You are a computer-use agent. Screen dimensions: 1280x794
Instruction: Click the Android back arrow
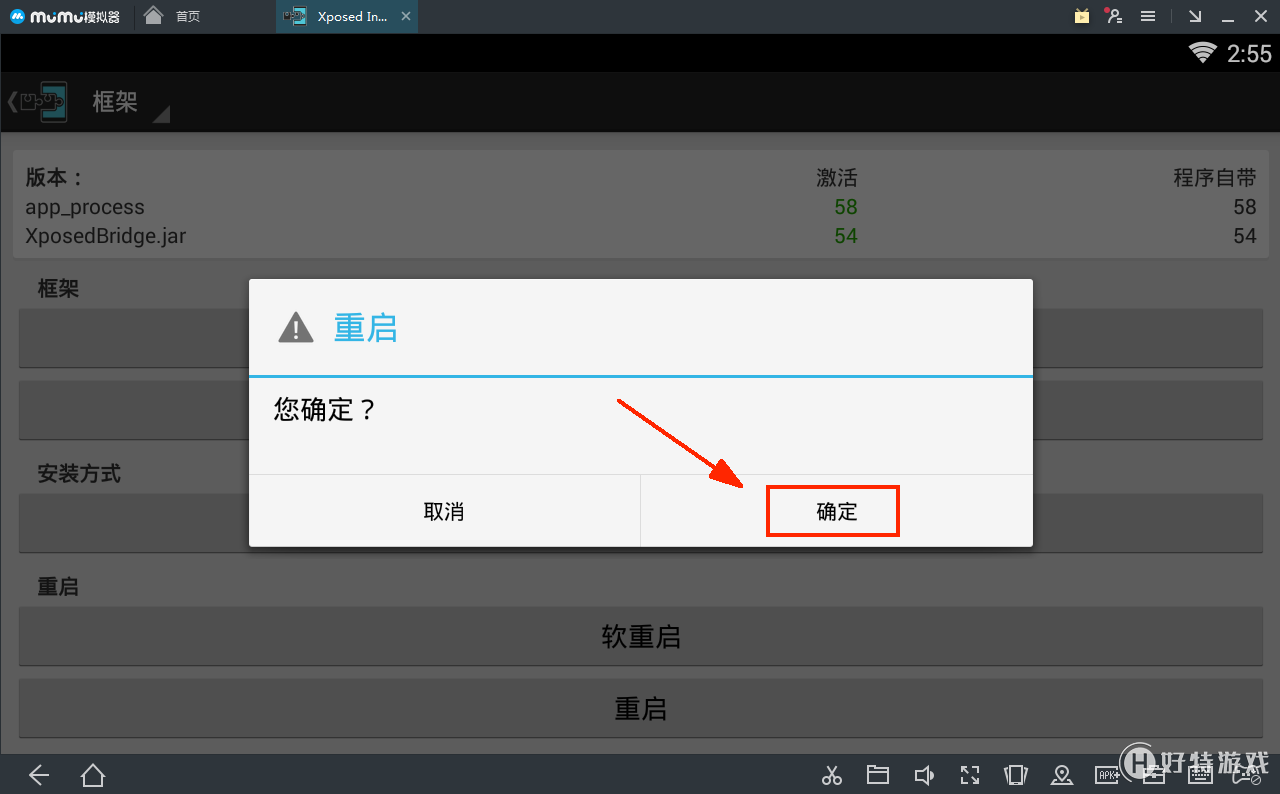click(x=39, y=775)
